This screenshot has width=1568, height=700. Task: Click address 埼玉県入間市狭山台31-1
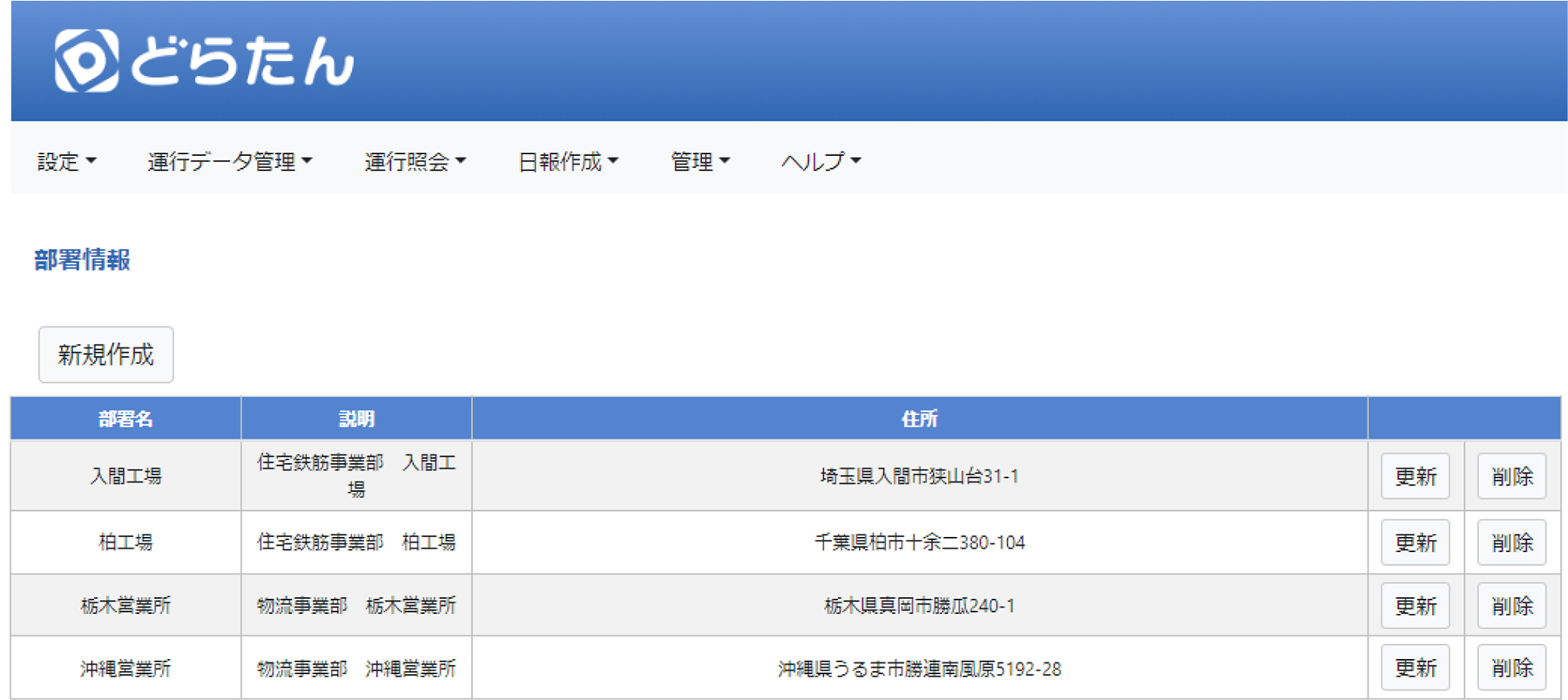[x=920, y=476]
